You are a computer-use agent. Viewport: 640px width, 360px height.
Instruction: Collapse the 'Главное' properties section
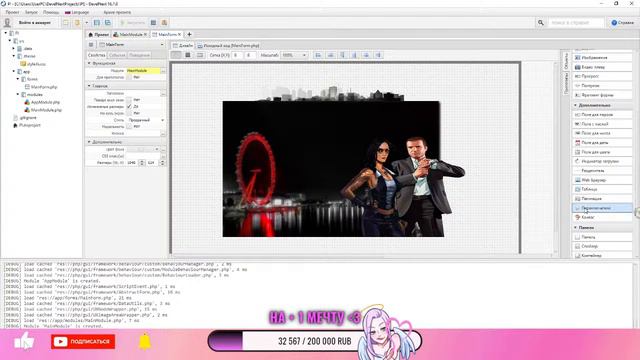[89, 86]
